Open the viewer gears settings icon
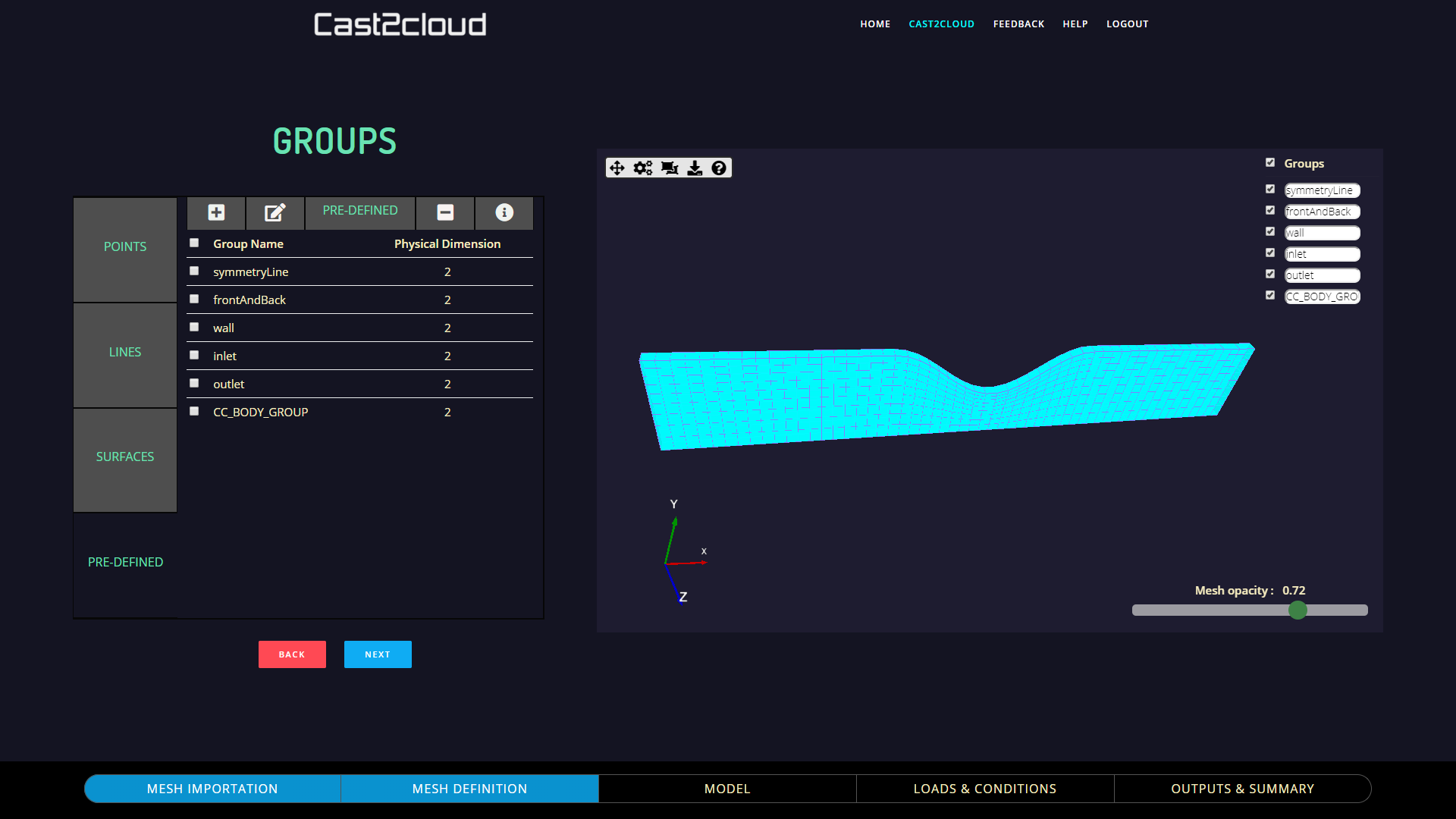The image size is (1456, 819). point(643,168)
